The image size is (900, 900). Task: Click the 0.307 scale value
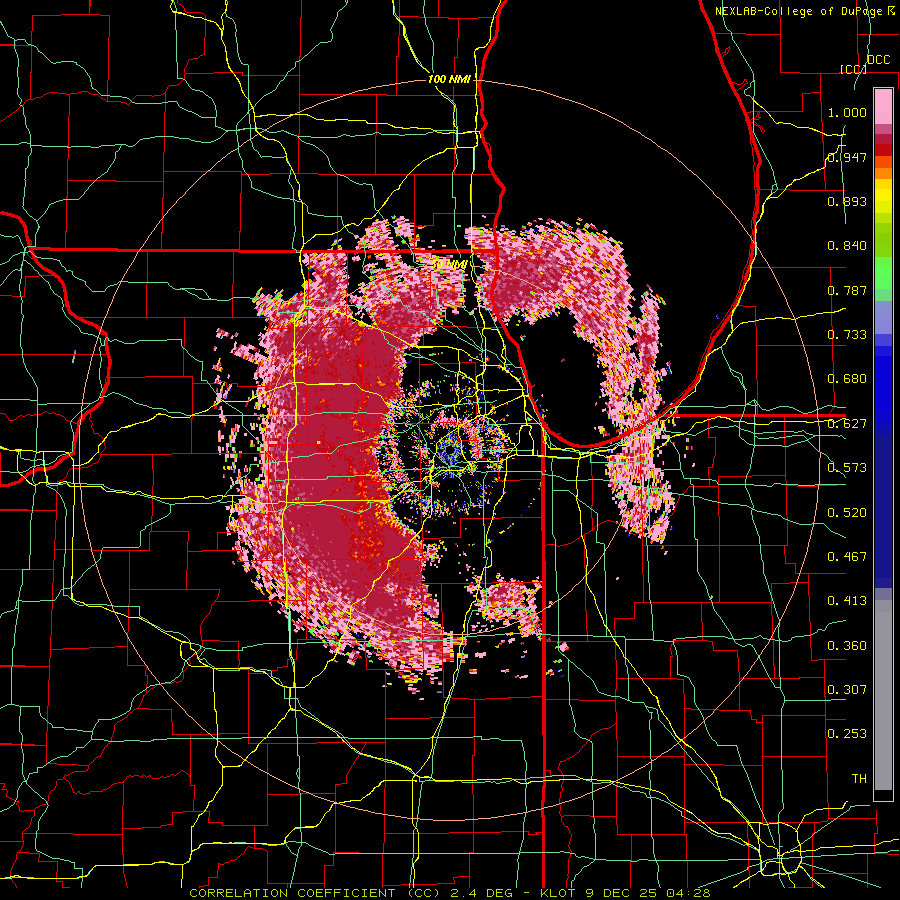pos(847,690)
